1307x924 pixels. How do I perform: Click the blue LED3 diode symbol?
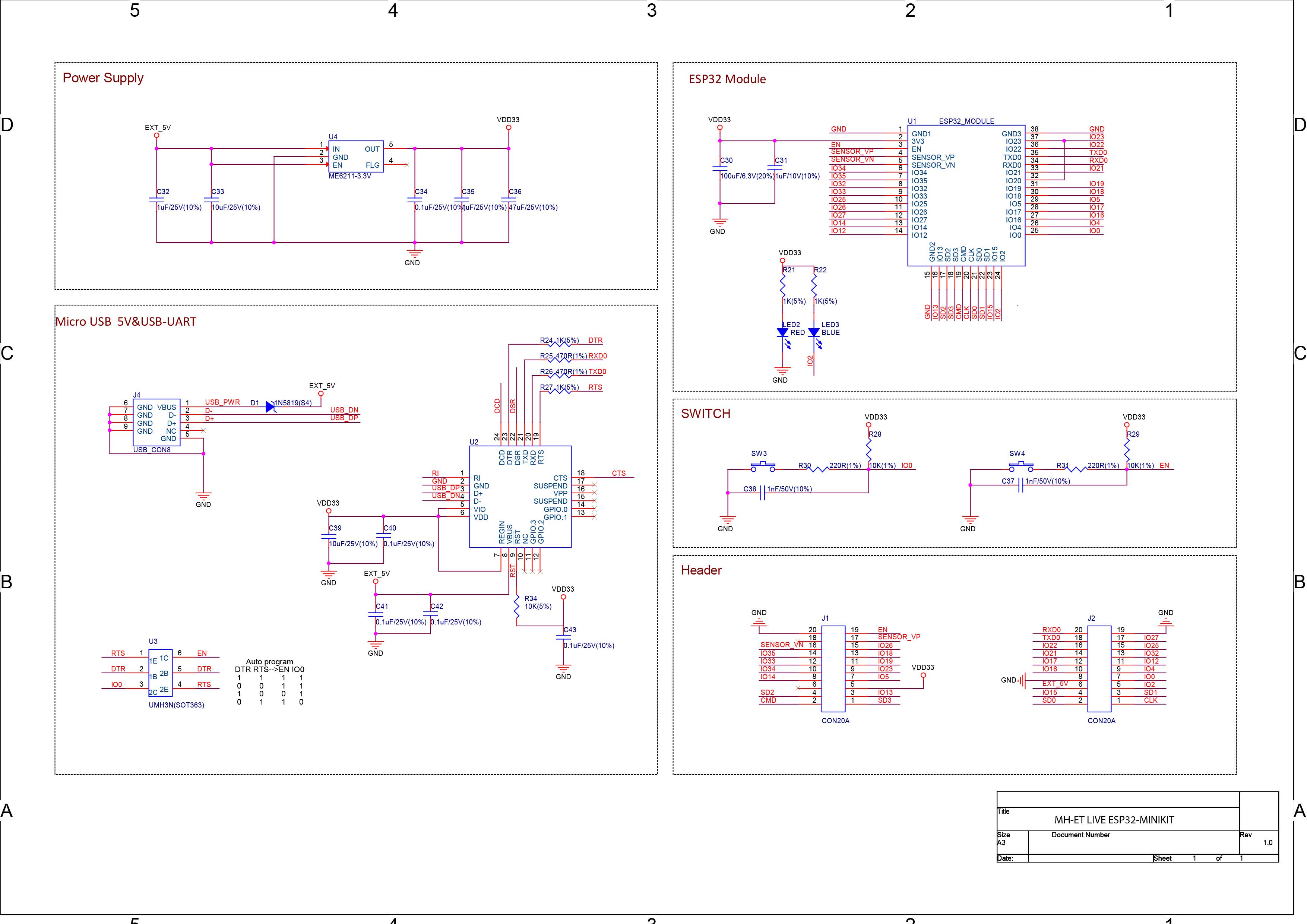tap(814, 332)
